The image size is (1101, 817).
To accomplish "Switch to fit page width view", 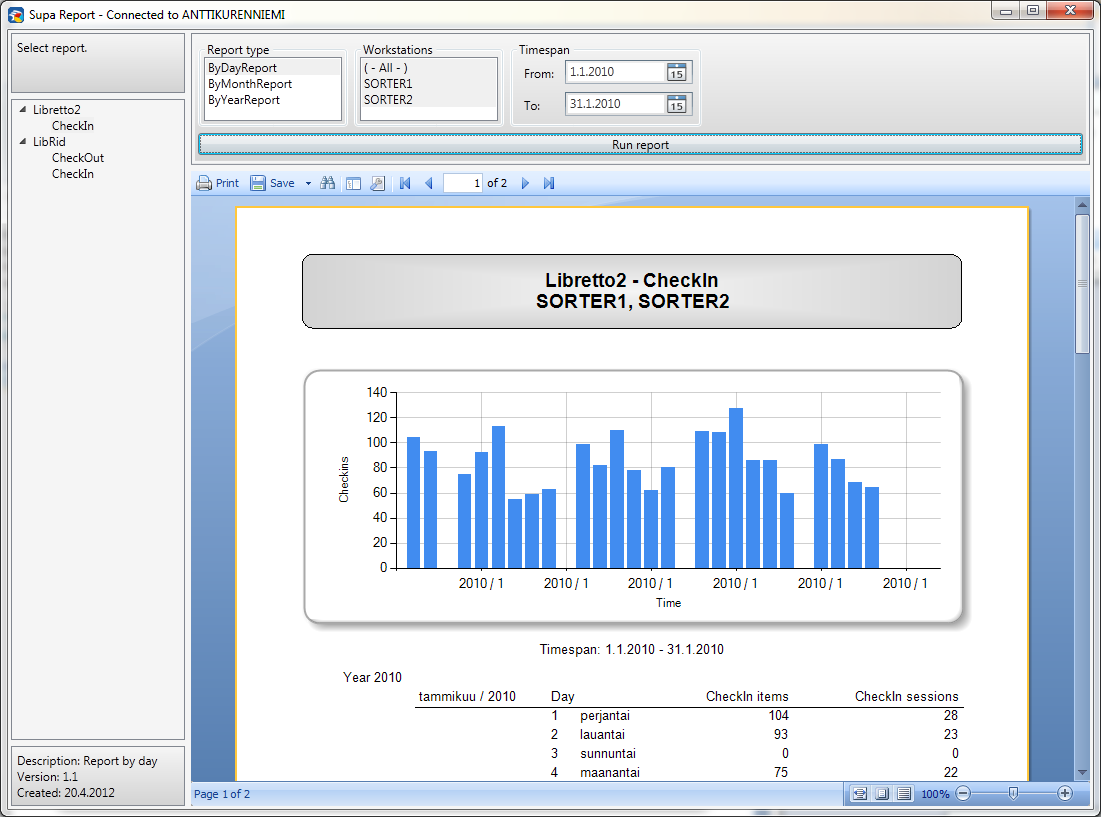I will pyautogui.click(x=860, y=794).
